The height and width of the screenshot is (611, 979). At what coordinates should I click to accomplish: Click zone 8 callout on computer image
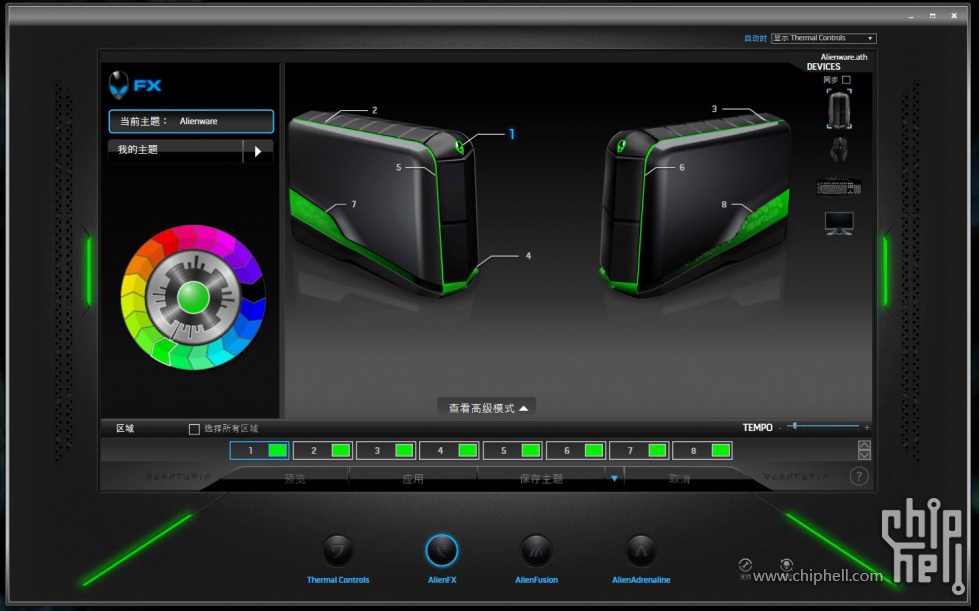tap(724, 204)
